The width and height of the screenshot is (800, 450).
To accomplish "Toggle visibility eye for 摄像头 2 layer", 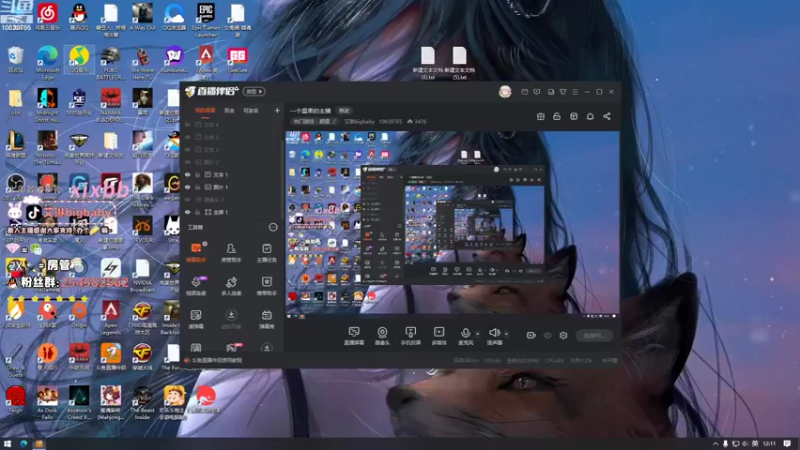I will click(x=188, y=199).
